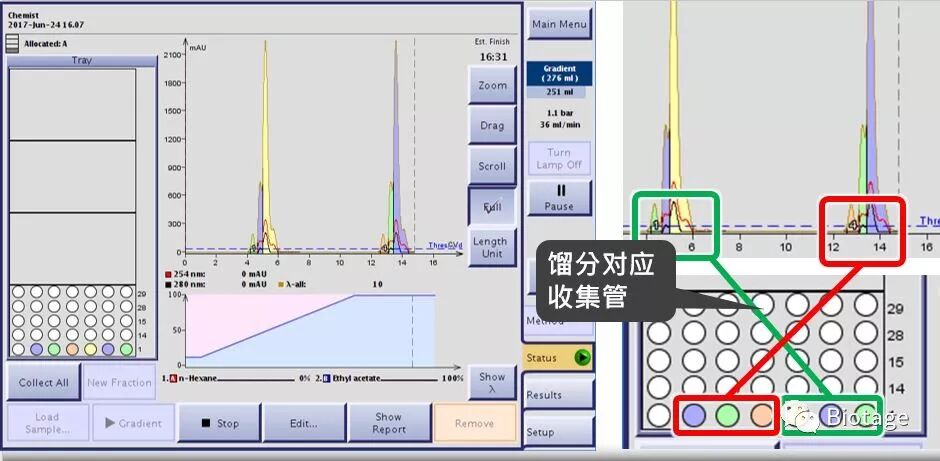Click the 'n-Hexane' solvent label
The height and width of the screenshot is (461, 940).
(197, 379)
